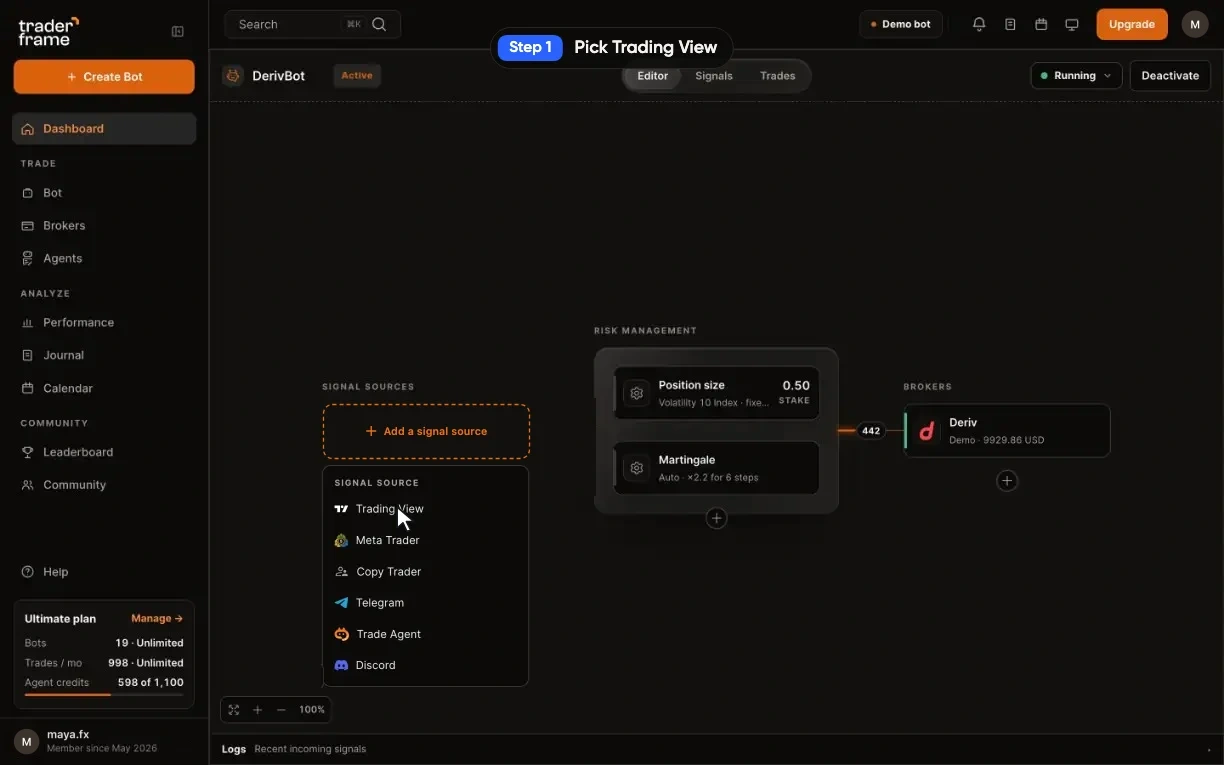Open Manage plan link
The image size is (1224, 765).
tap(157, 619)
